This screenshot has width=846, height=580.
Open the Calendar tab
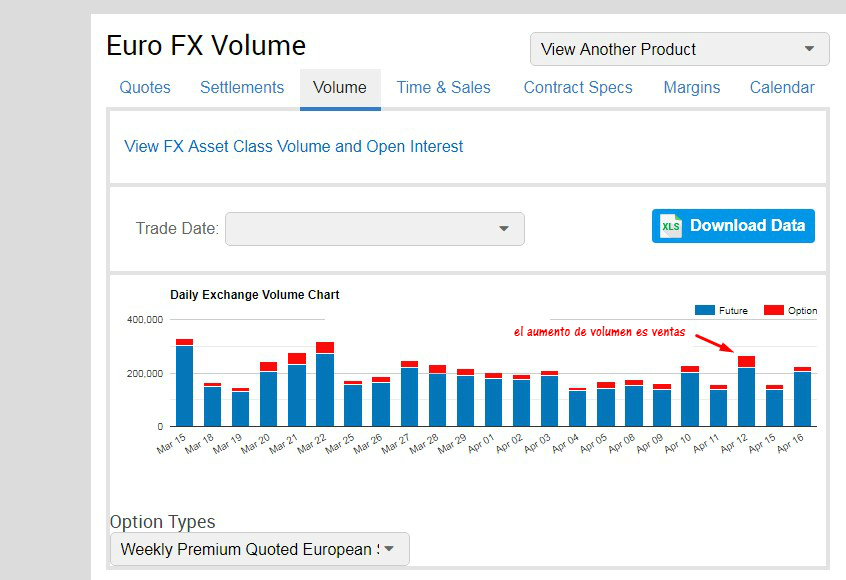pos(782,88)
